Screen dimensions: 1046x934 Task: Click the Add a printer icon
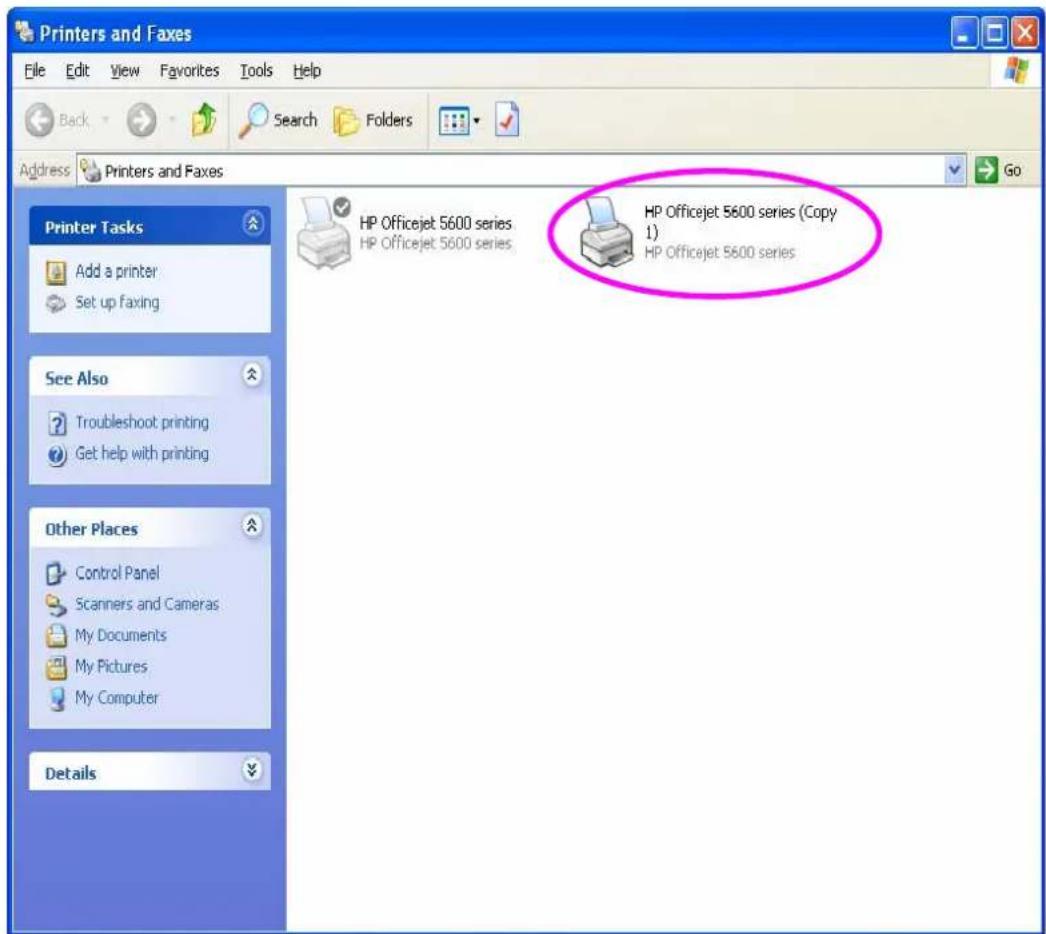click(x=56, y=273)
